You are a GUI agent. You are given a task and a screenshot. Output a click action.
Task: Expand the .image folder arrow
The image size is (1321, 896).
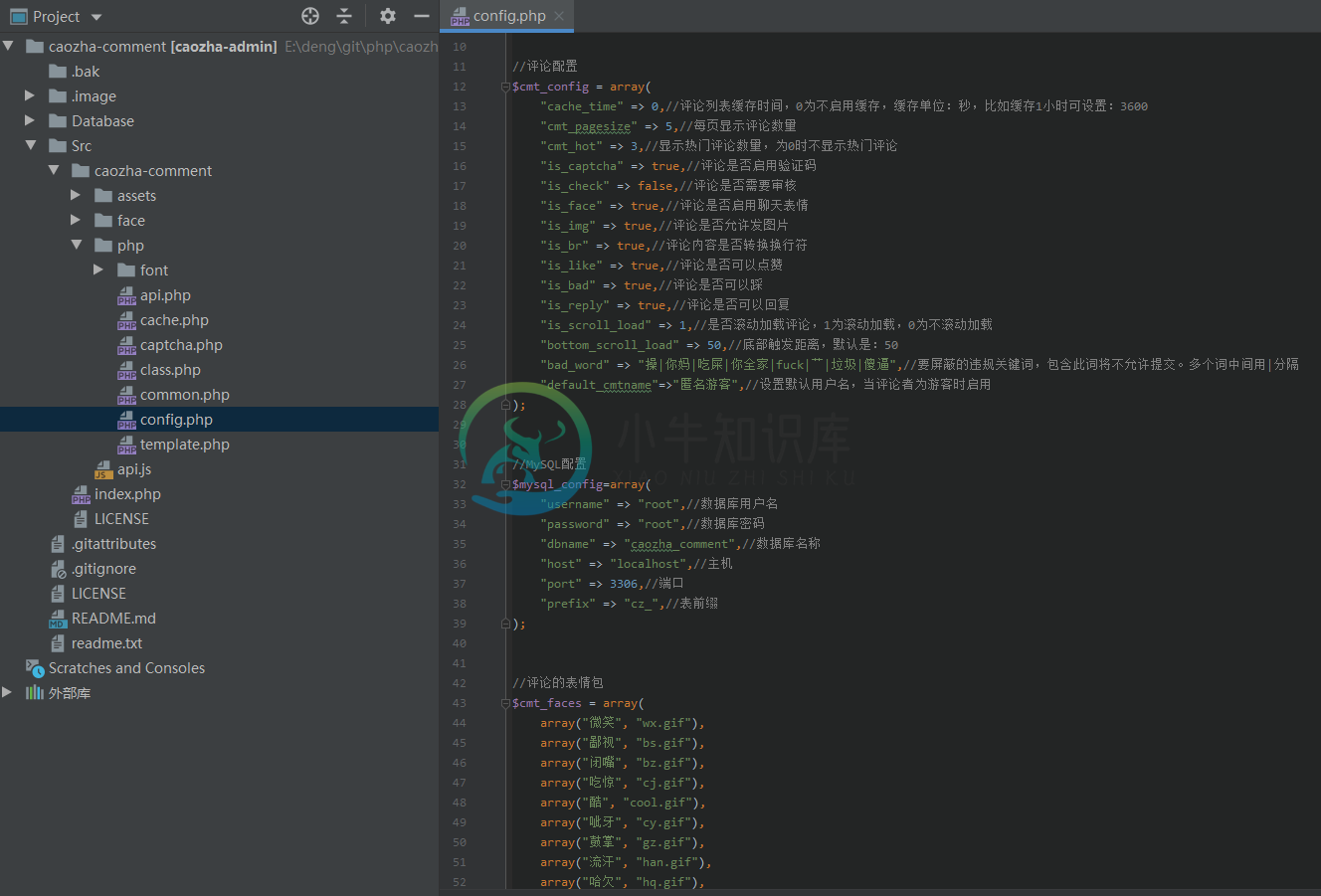tap(30, 95)
